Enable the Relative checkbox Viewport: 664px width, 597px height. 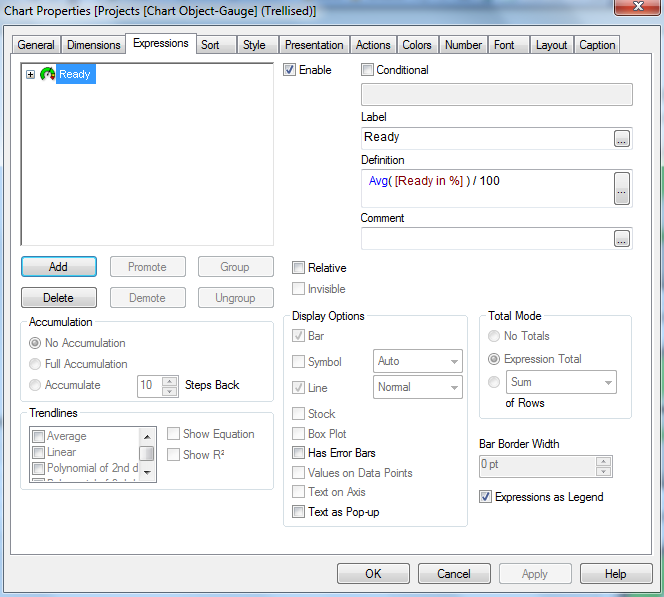point(298,268)
